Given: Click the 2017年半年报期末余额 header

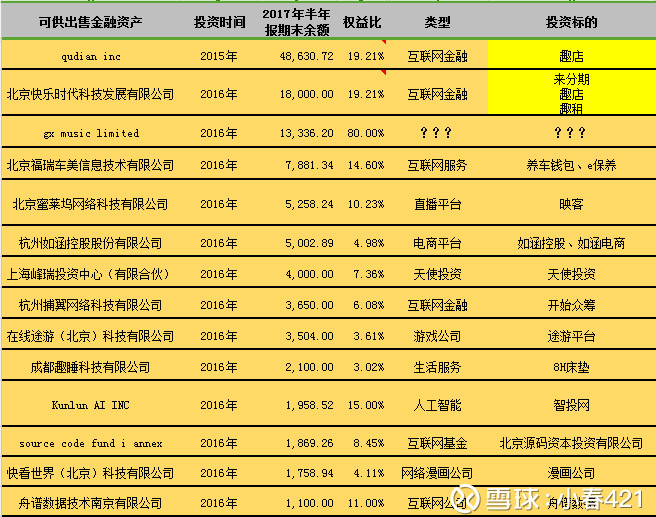Looking at the screenshot, I should click(297, 22).
